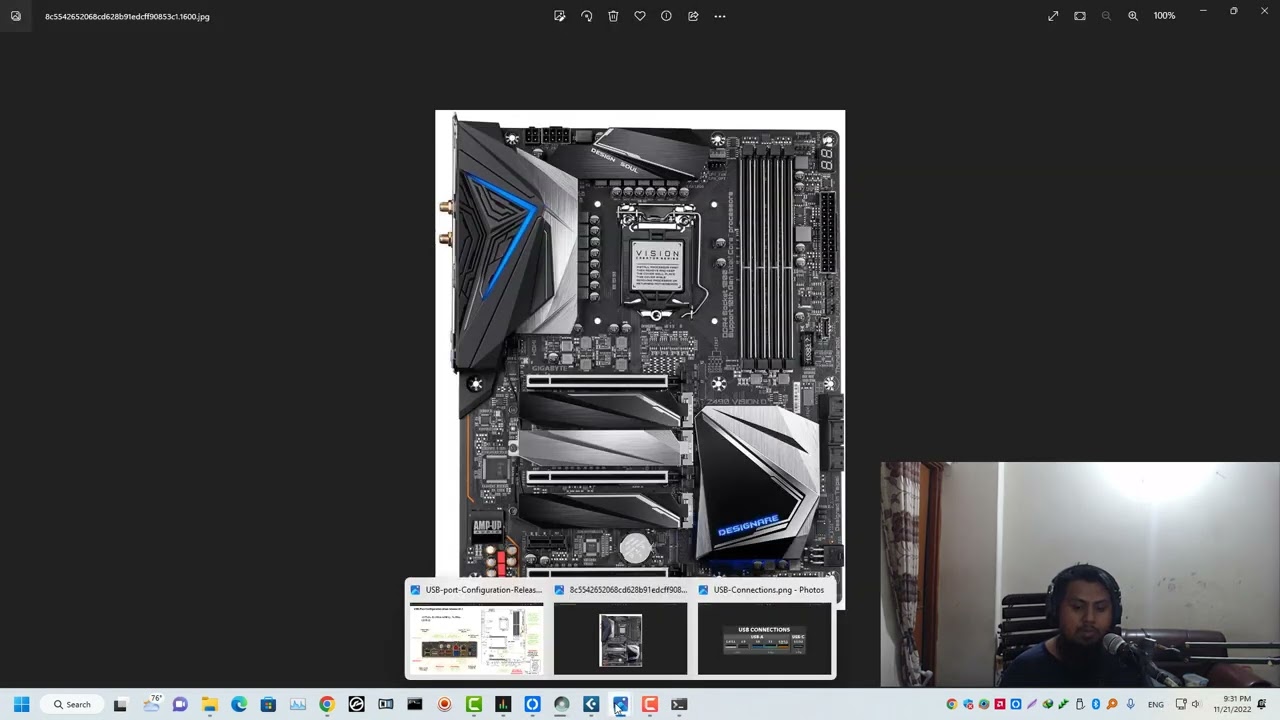Open the weather widget showing 76°
Viewport: 1280px width, 720px height.
151,704
